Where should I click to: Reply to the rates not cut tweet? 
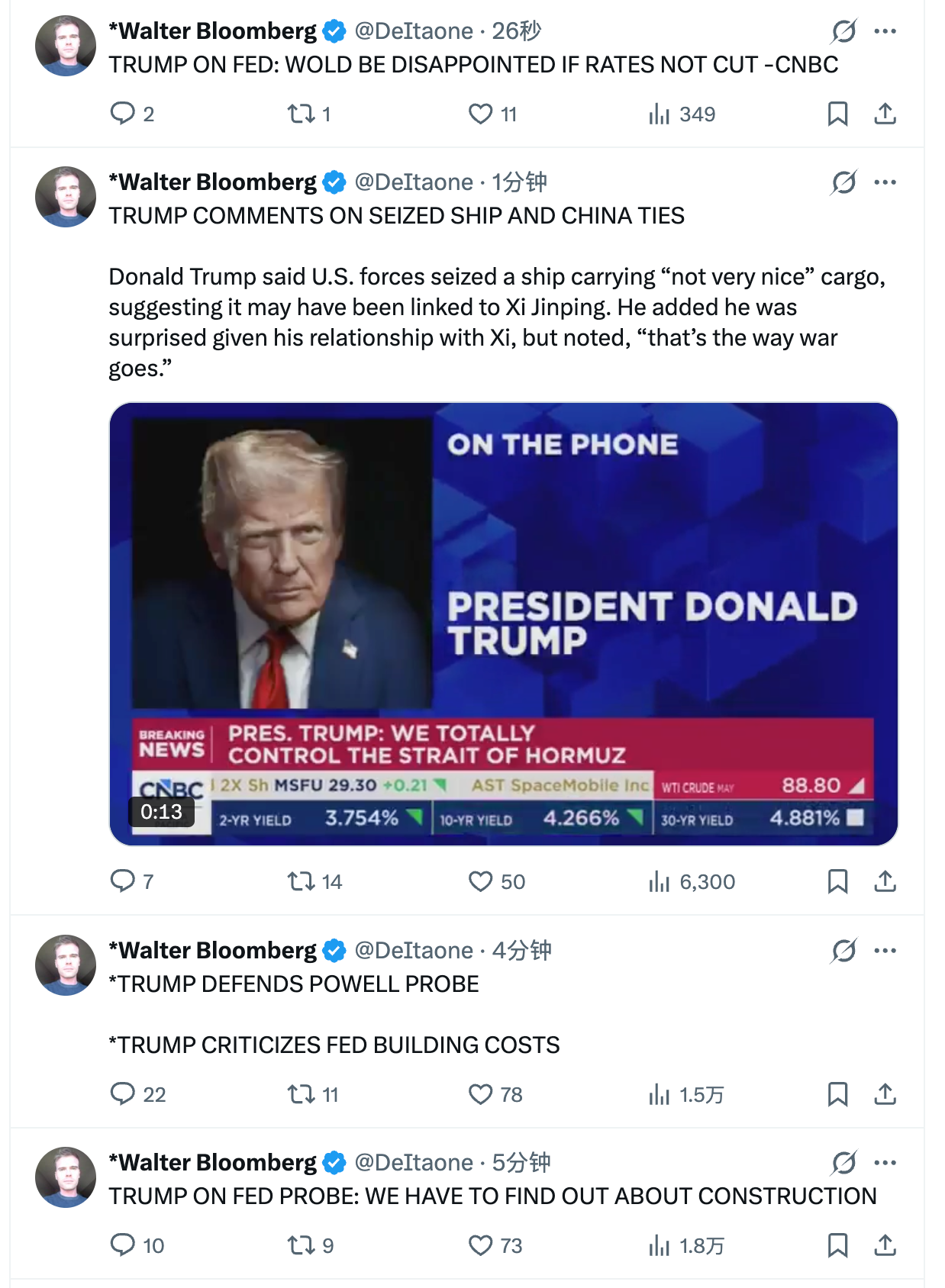(122, 114)
